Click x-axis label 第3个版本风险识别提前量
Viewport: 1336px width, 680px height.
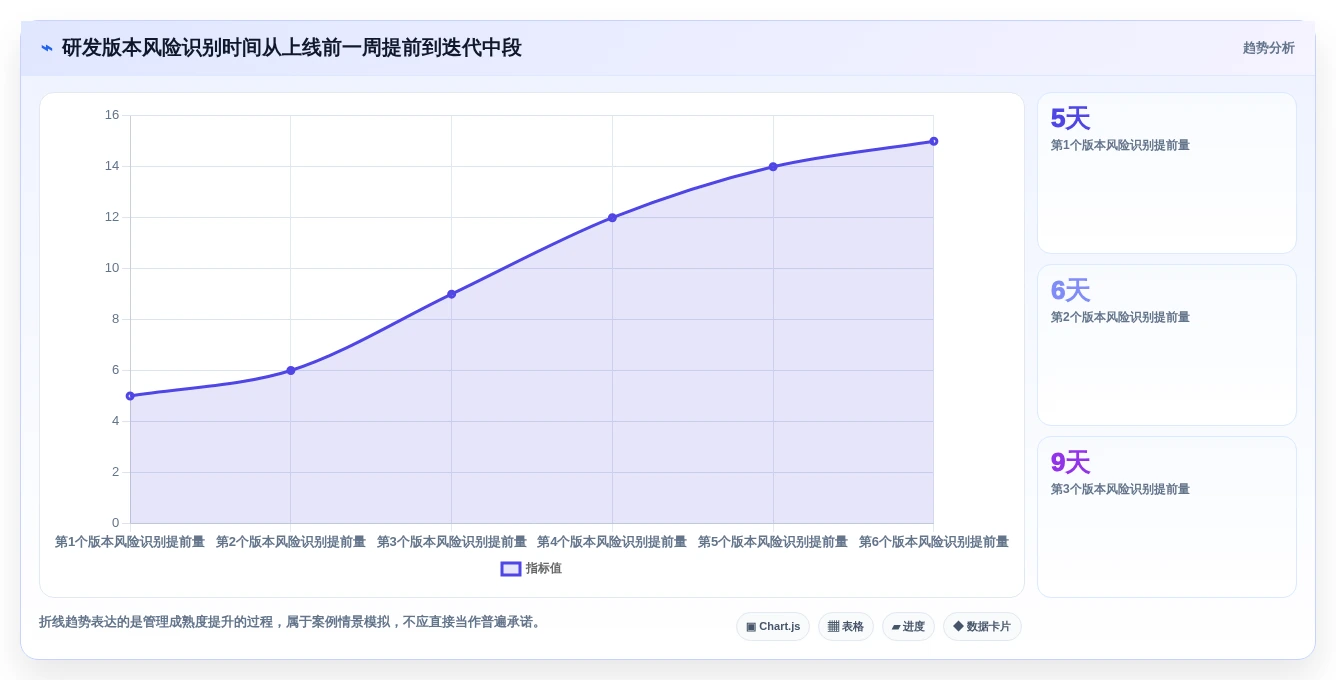[452, 542]
